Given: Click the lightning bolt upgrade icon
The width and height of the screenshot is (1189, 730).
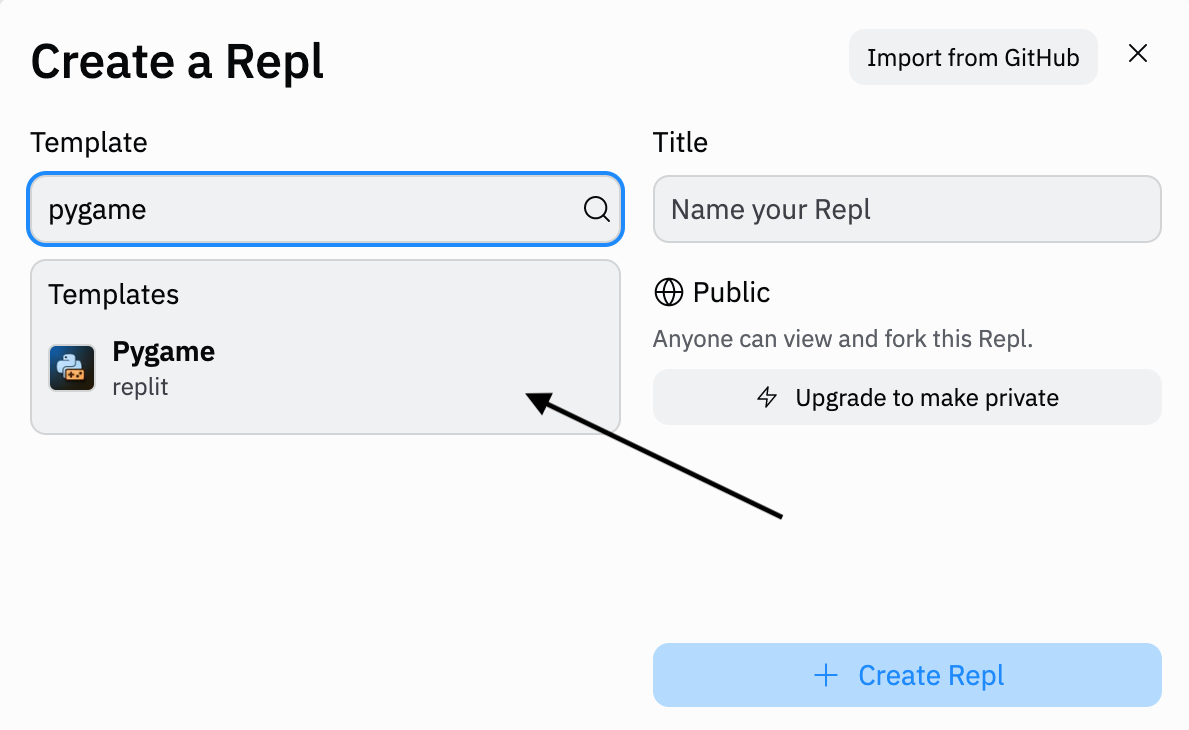Looking at the screenshot, I should (767, 397).
